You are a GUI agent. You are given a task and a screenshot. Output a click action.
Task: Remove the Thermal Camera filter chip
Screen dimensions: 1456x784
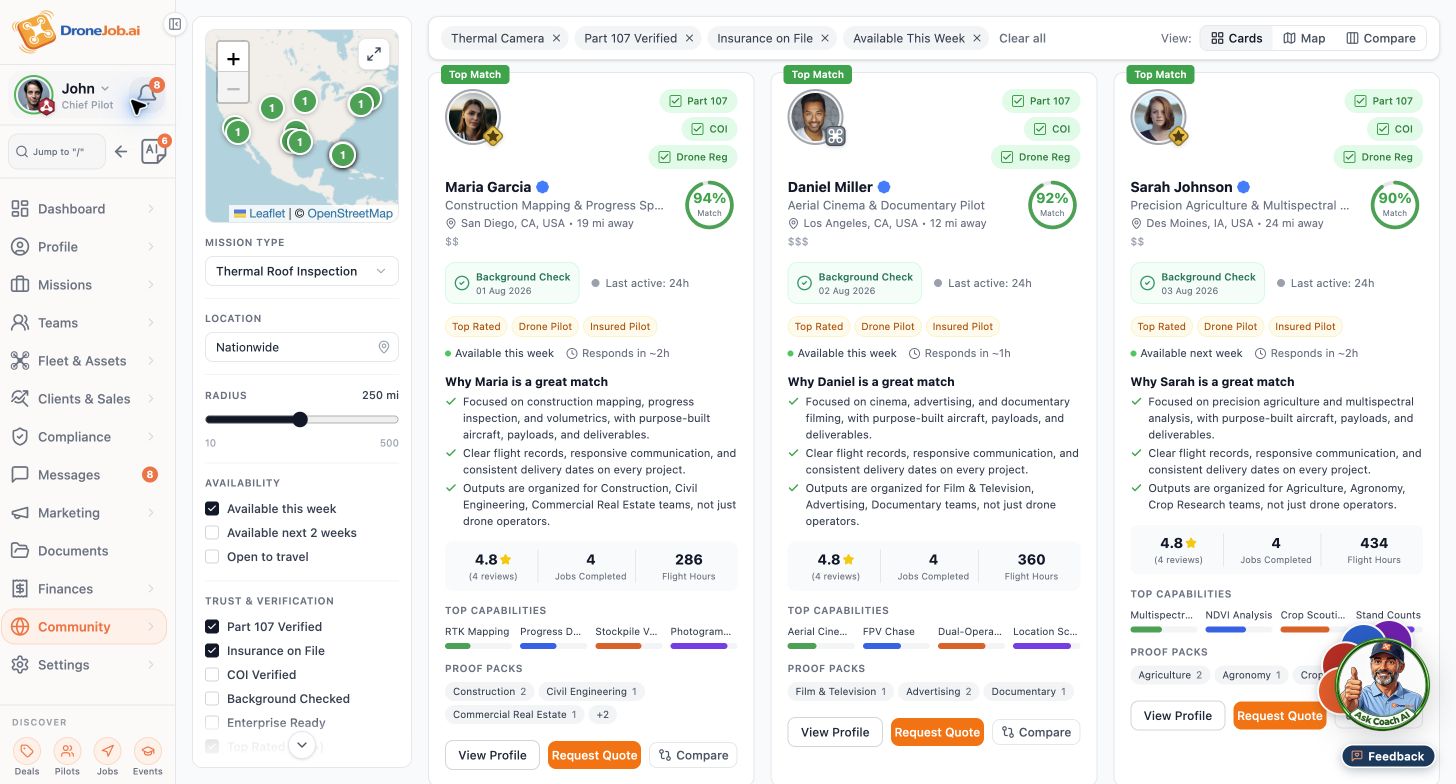pos(556,38)
